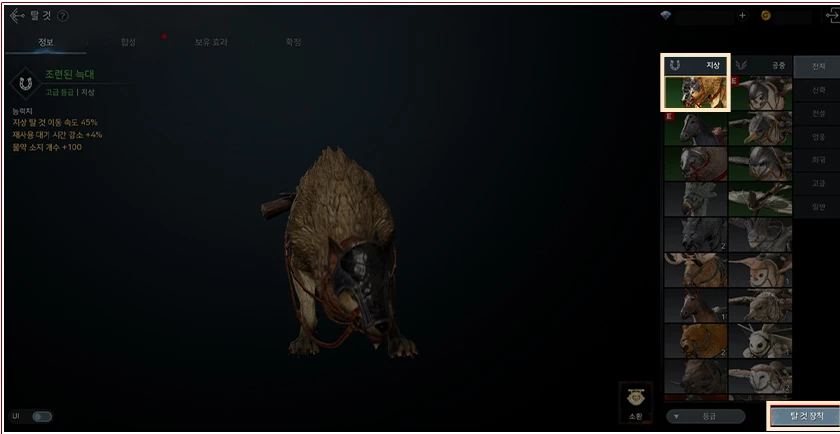Open the 확정 tab
The image size is (840, 434).
coord(294,42)
